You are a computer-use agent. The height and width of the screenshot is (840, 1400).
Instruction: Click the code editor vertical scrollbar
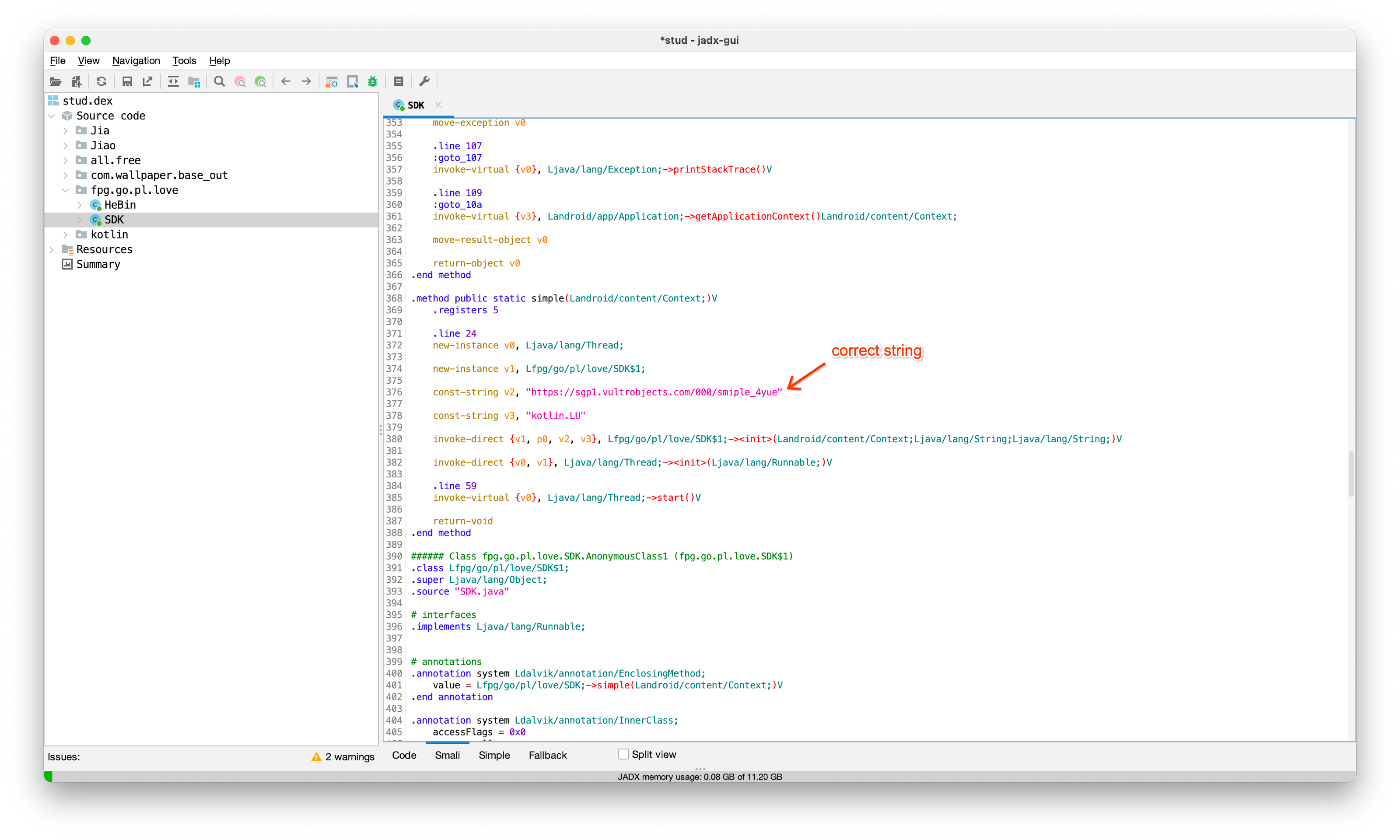point(1351,473)
